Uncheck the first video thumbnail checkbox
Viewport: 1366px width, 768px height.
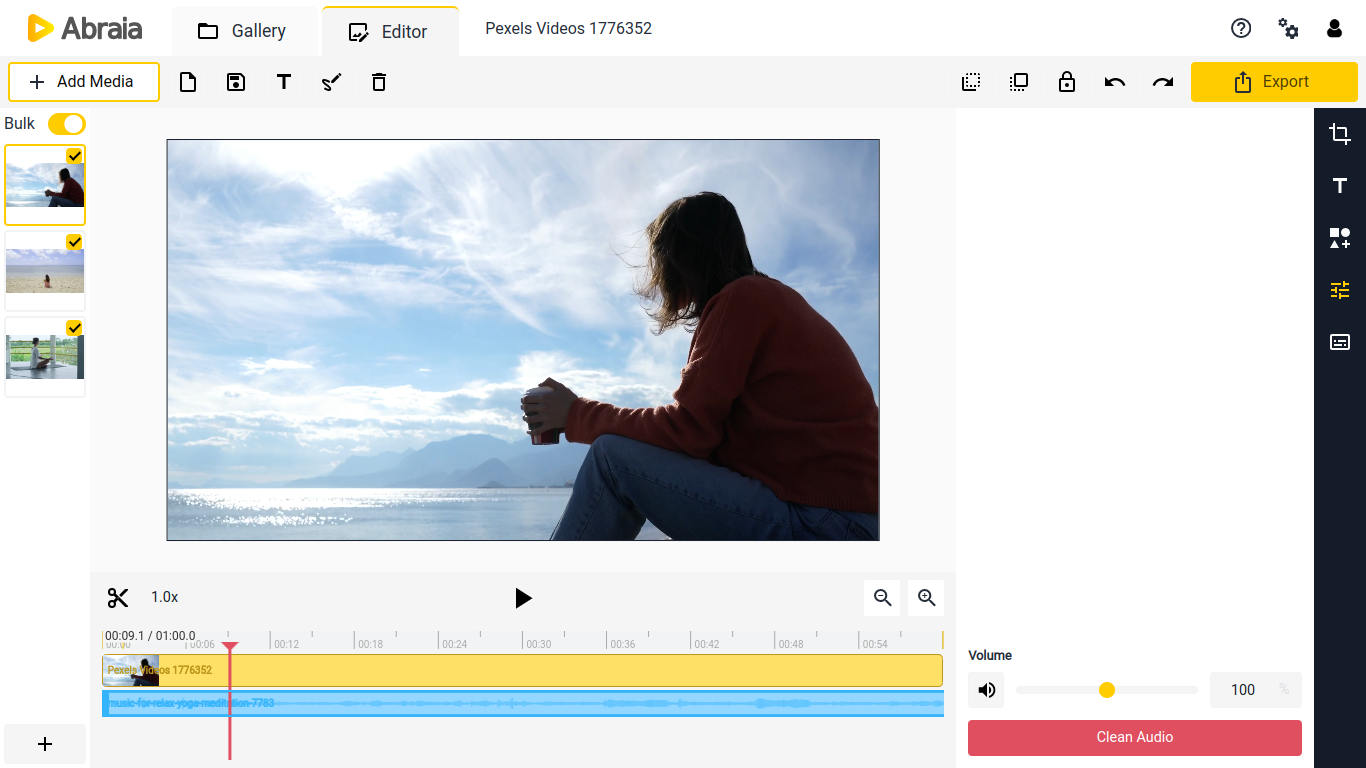pyautogui.click(x=73, y=156)
